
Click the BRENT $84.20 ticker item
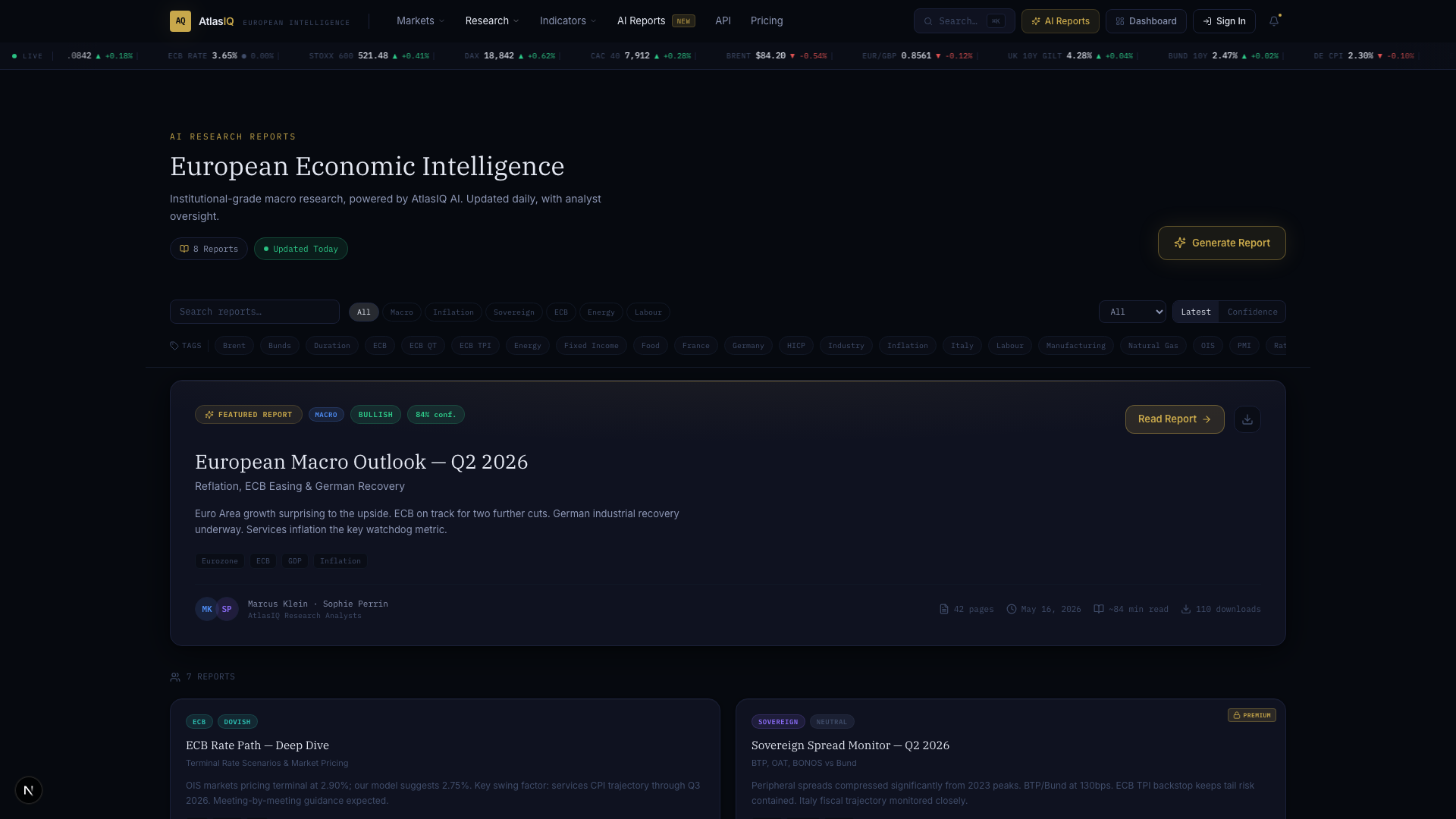(x=777, y=56)
